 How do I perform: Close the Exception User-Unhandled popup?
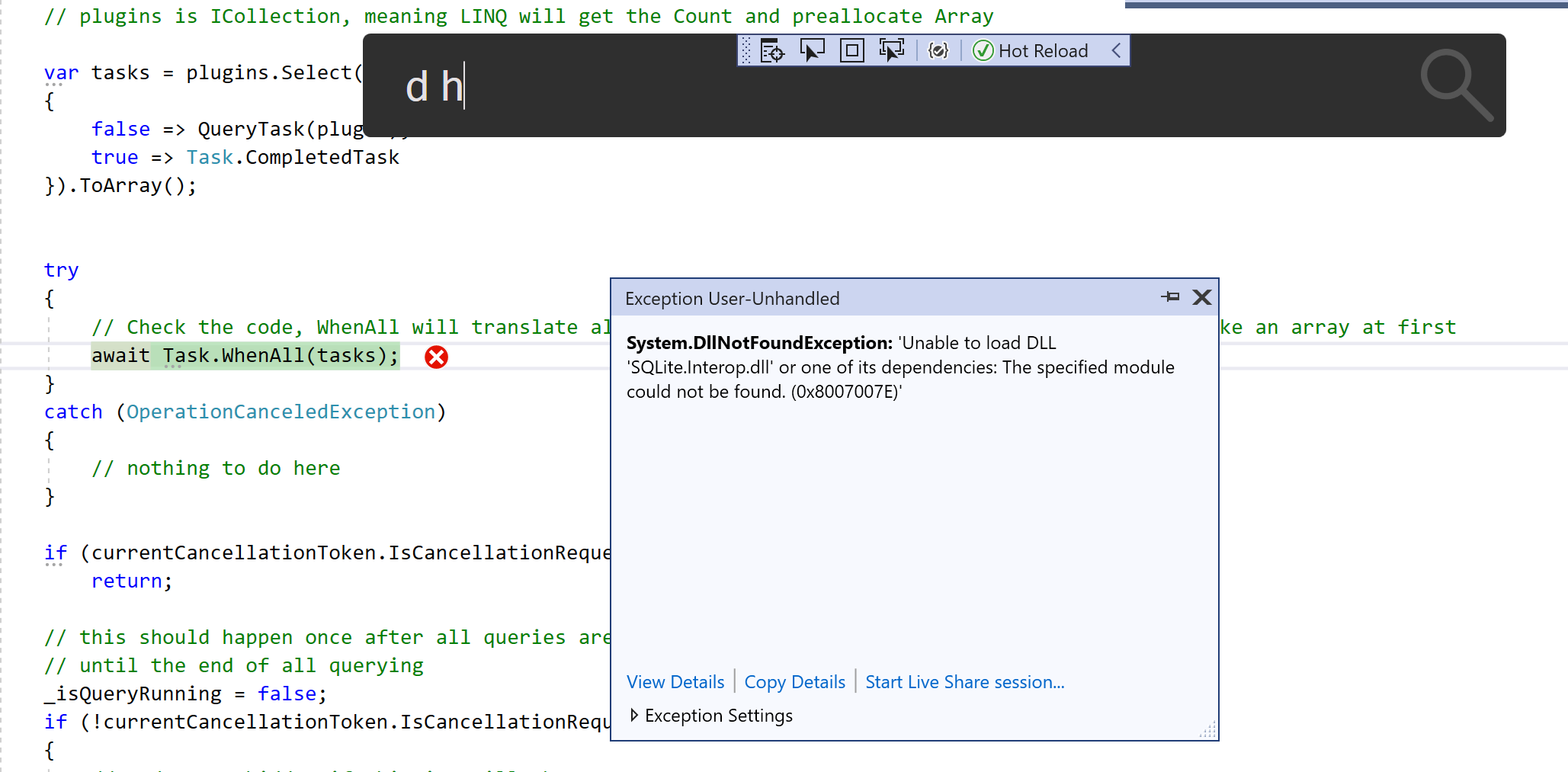[1202, 297]
